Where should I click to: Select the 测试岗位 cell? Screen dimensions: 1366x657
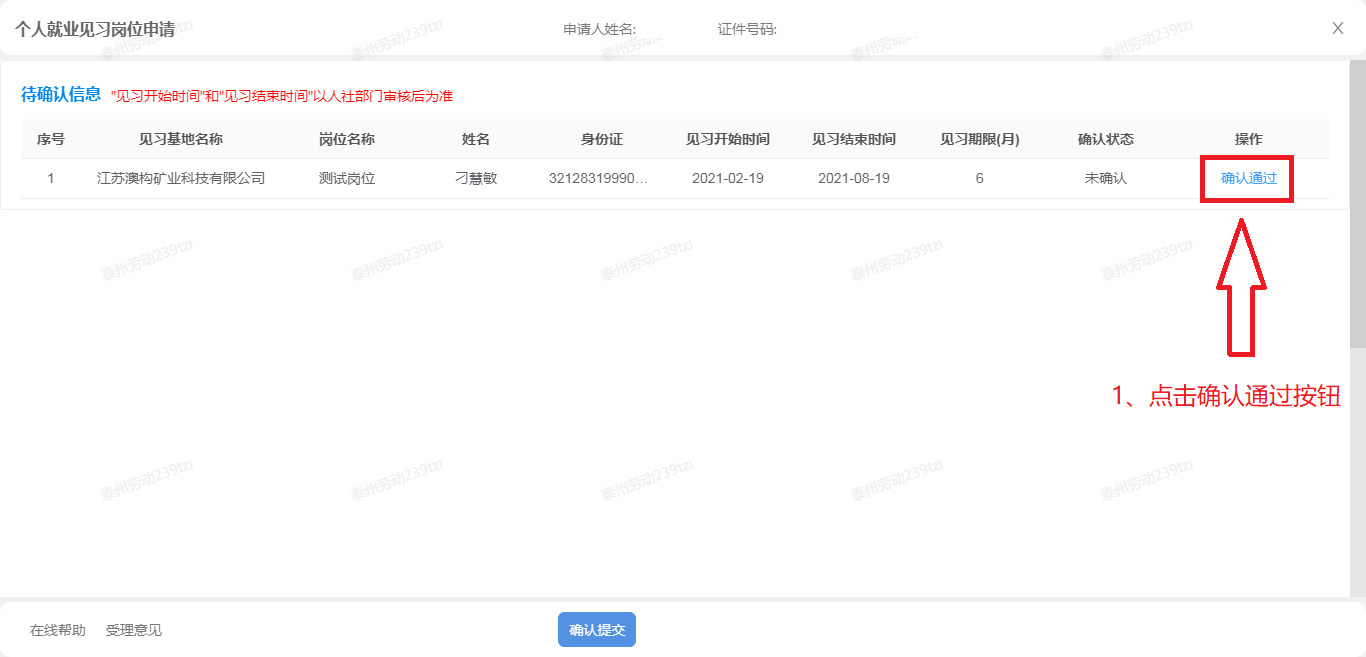coord(347,178)
